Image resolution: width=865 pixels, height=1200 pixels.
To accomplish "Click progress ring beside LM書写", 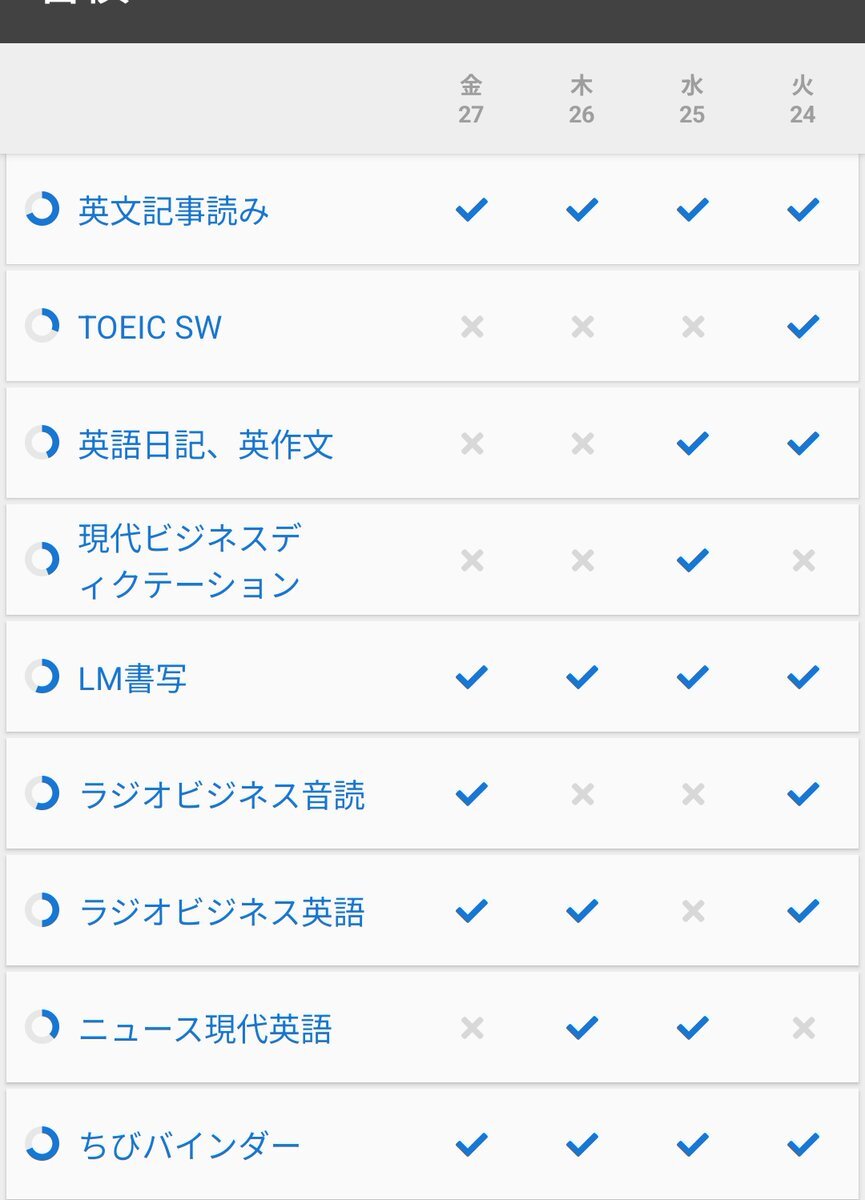I will tap(42, 676).
